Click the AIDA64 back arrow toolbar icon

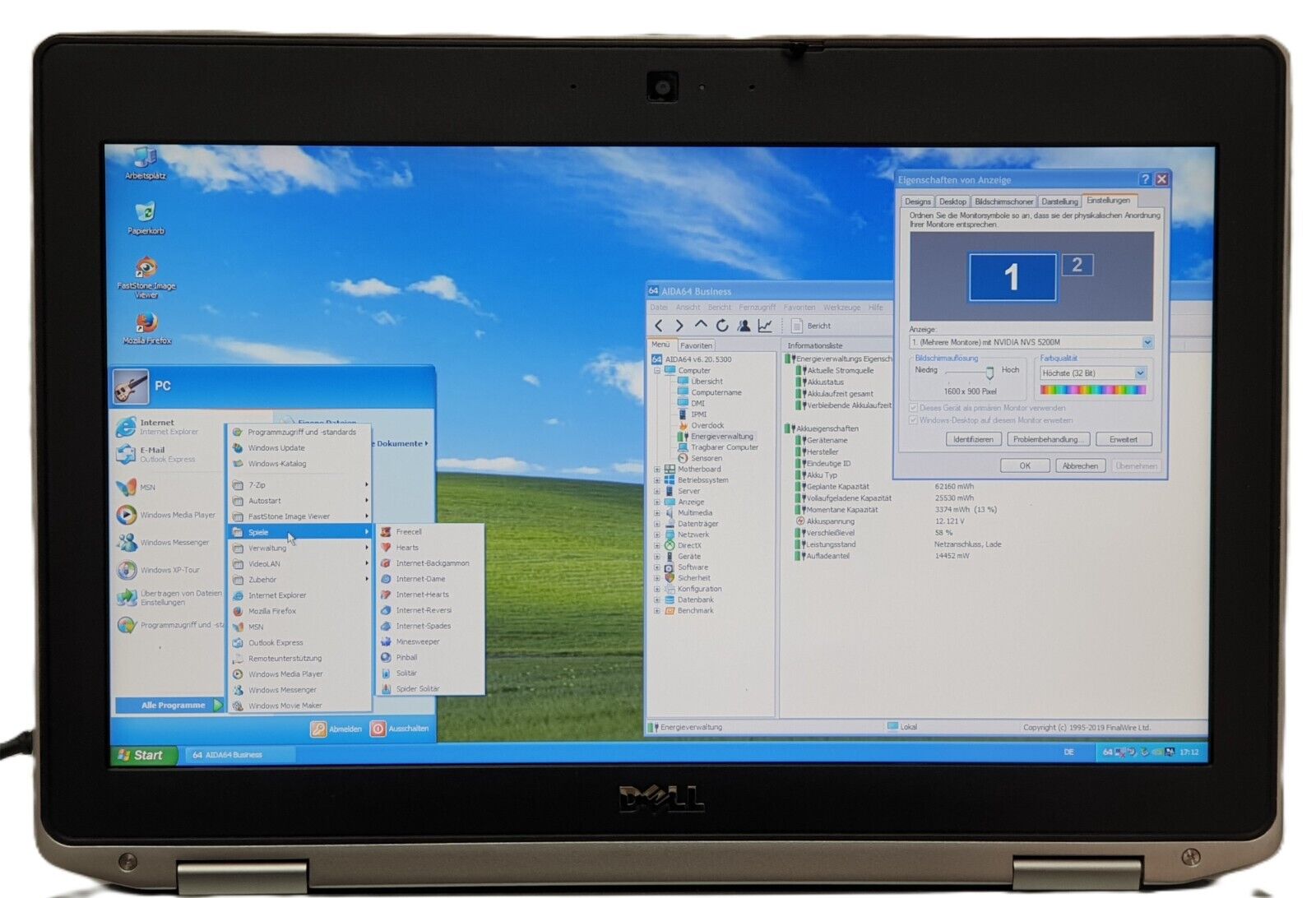[659, 326]
